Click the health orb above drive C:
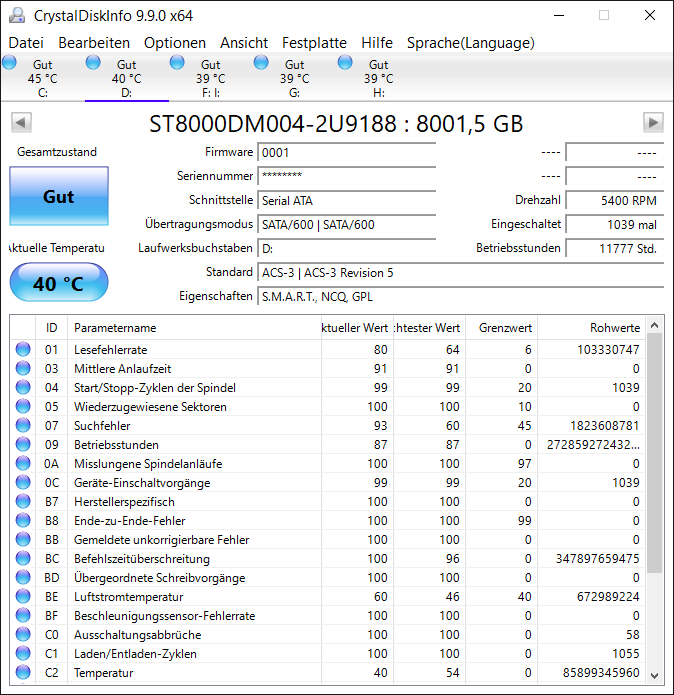Image resolution: width=674 pixels, height=695 pixels. [9, 62]
